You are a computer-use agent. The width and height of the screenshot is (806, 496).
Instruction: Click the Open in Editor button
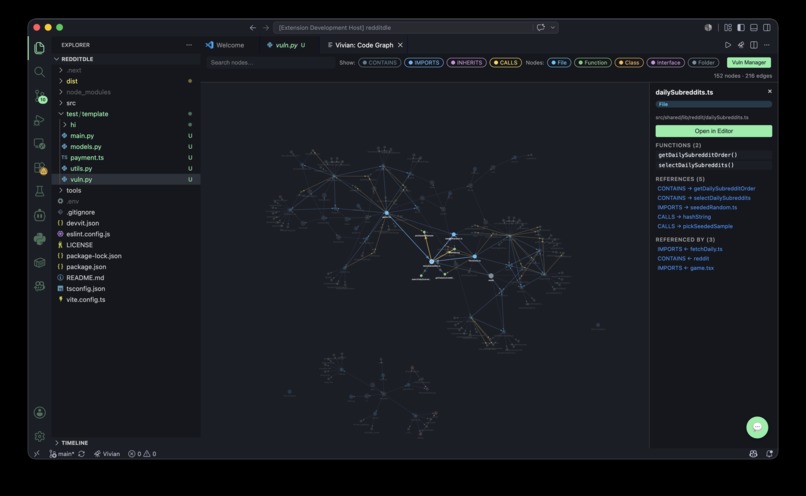(713, 131)
